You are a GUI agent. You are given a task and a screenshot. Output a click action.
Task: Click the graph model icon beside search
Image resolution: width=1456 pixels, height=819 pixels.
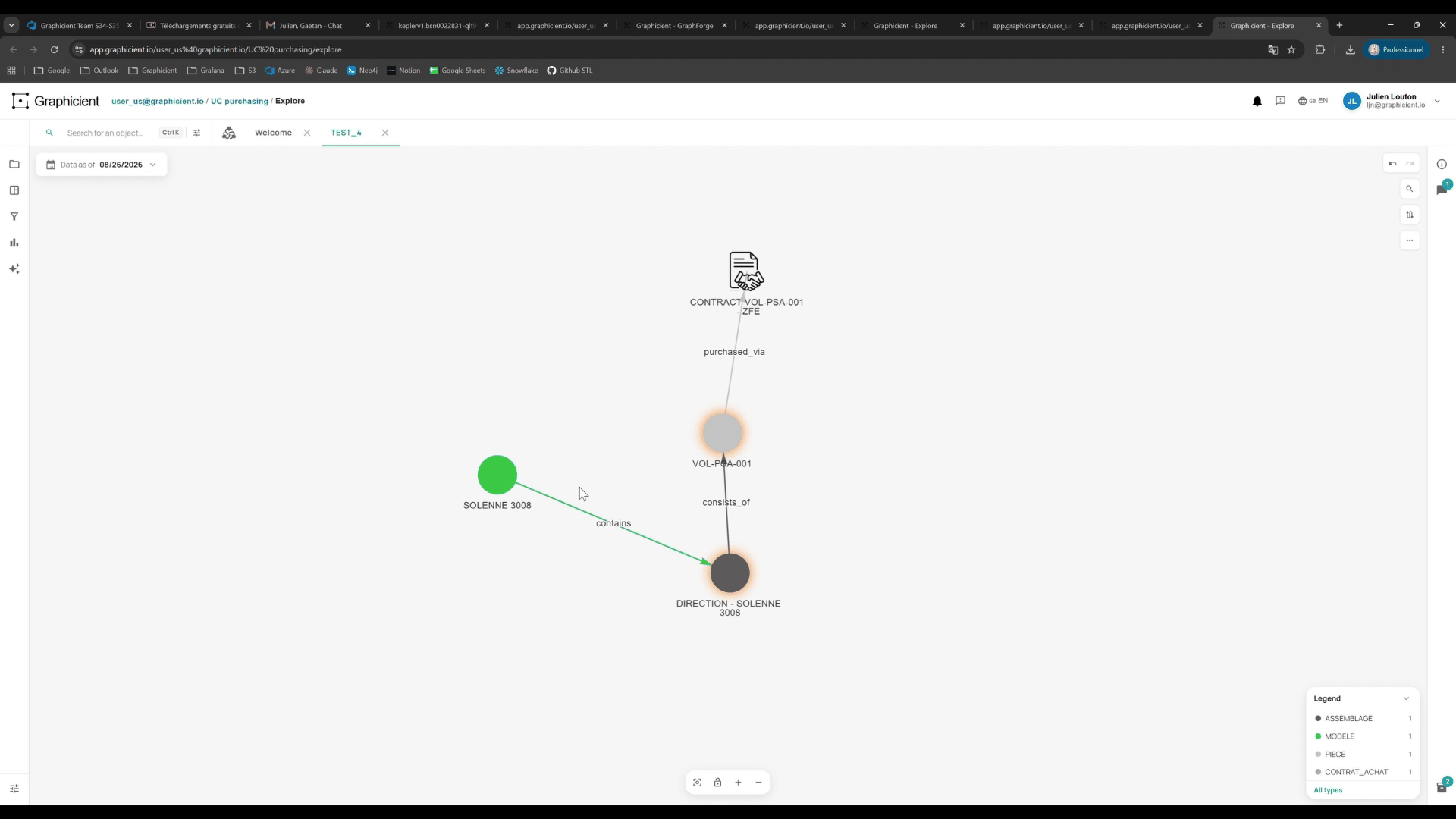(229, 133)
